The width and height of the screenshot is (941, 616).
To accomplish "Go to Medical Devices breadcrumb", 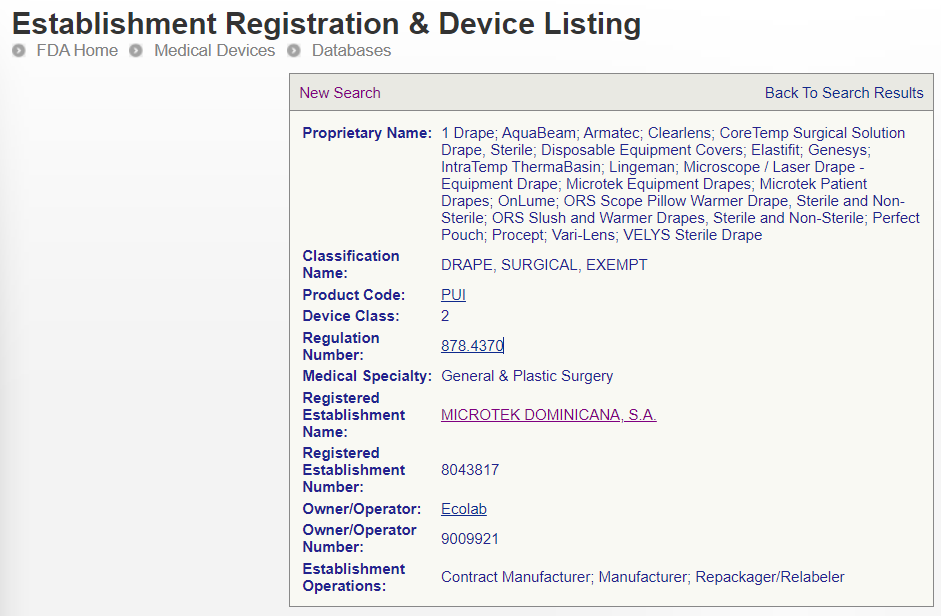I will point(214,50).
